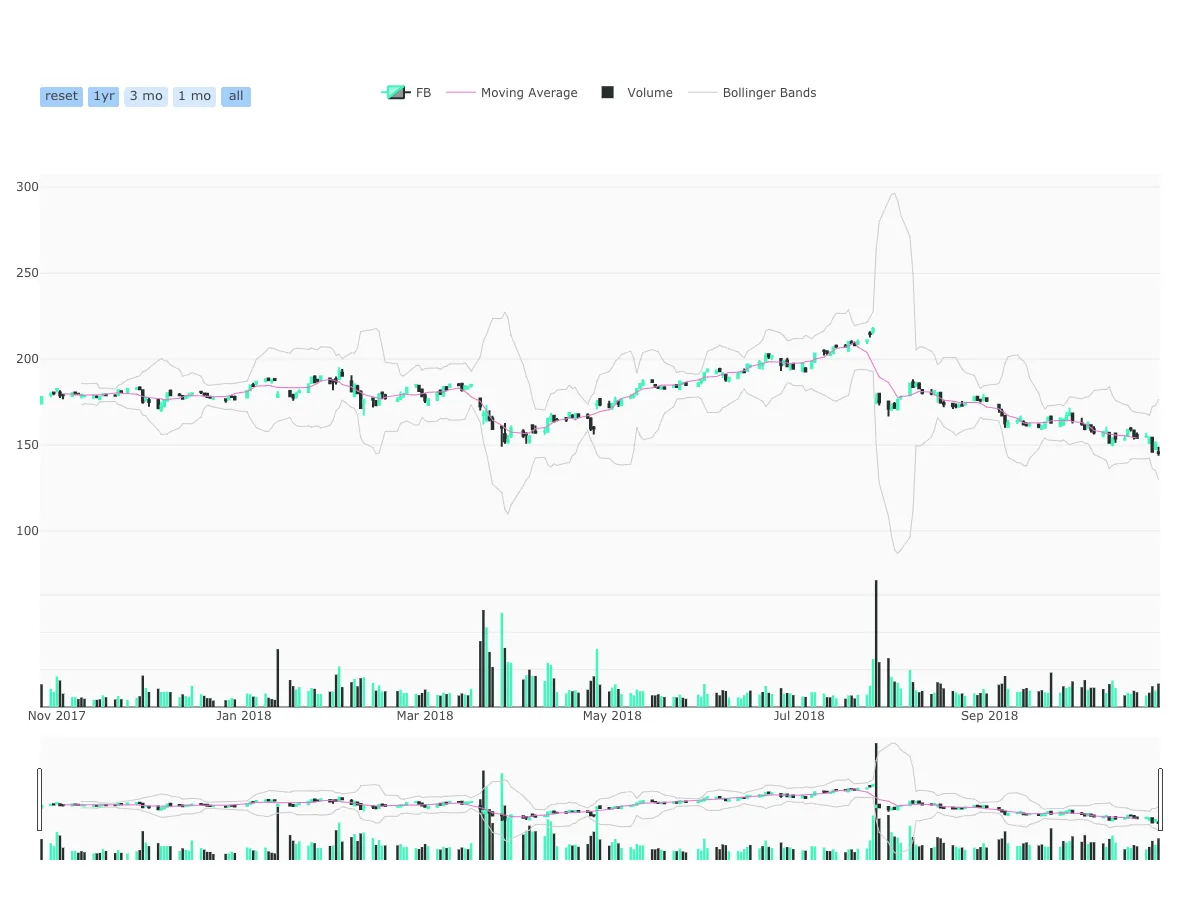The image size is (1200, 900).
Task: Toggle the FB candlestick legend entry
Action: click(x=407, y=93)
